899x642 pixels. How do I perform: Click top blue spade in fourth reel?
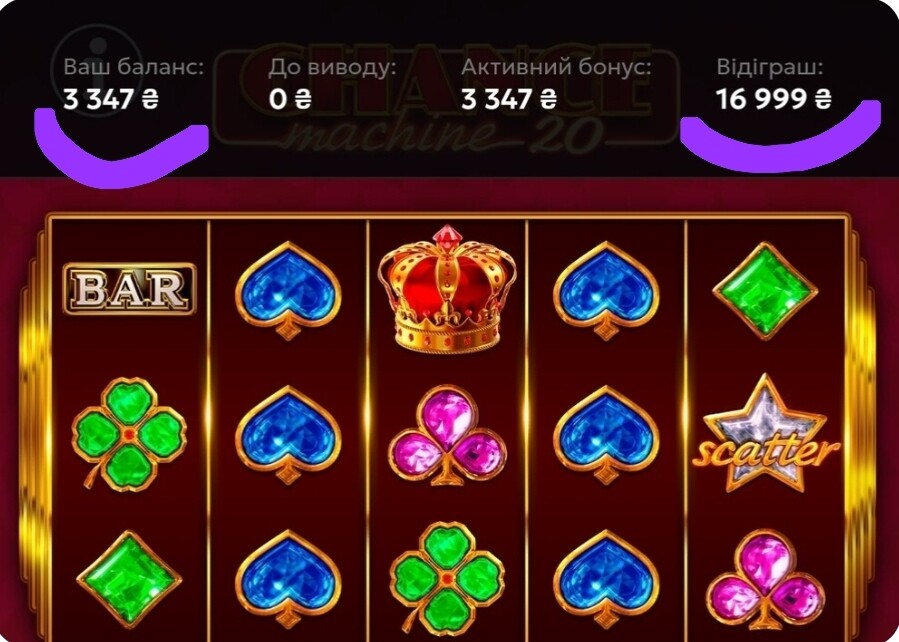606,291
